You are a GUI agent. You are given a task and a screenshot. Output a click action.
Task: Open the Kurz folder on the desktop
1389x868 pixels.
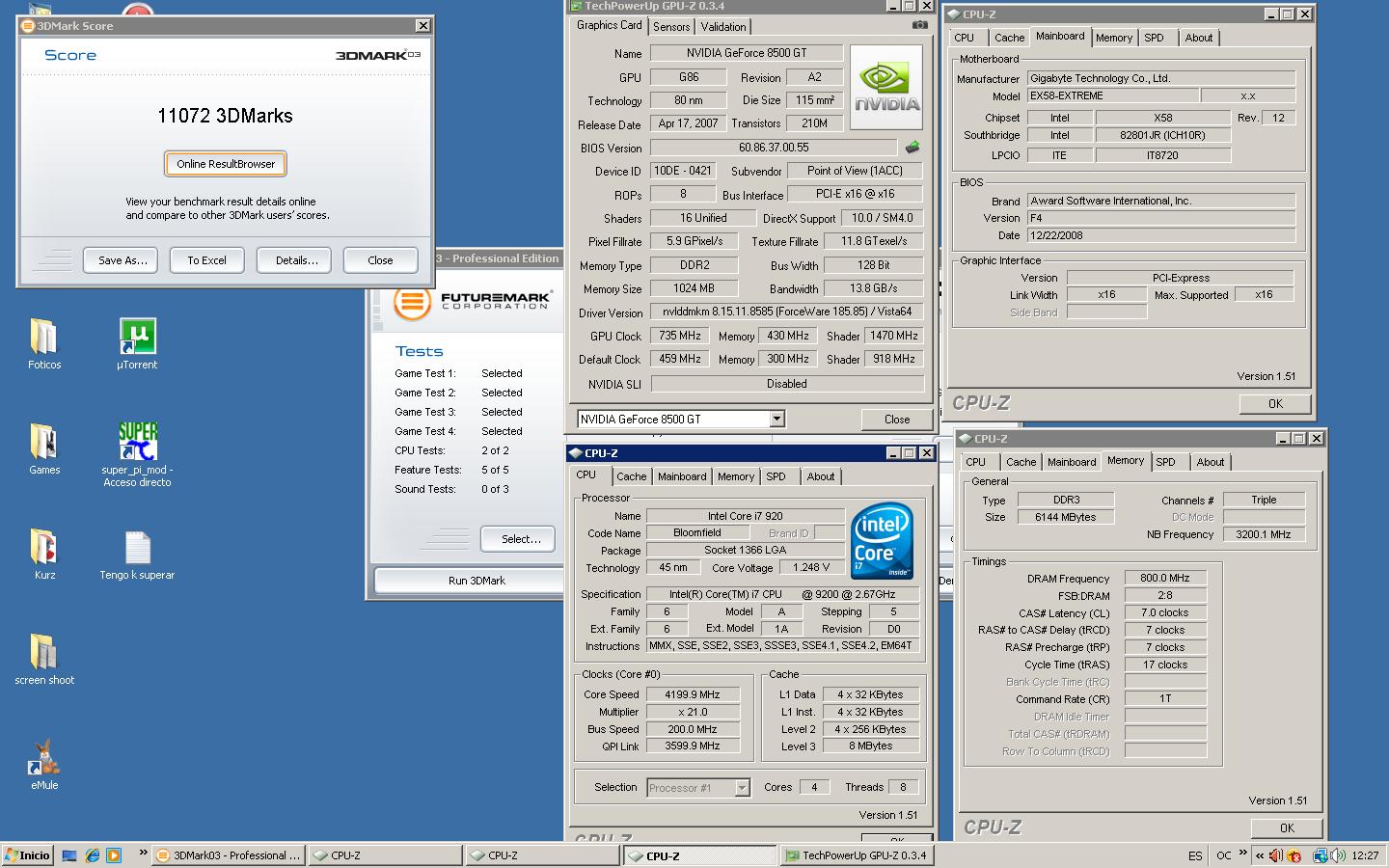43,554
